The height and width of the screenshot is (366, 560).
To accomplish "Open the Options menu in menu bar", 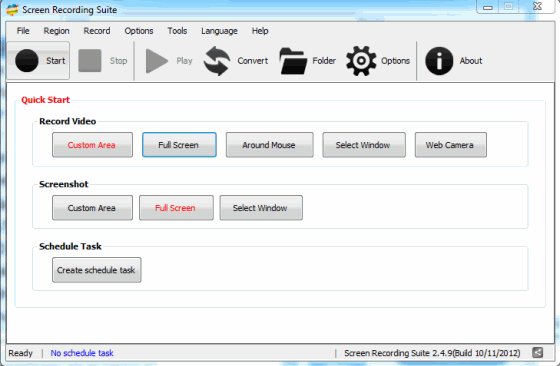I will tap(139, 31).
